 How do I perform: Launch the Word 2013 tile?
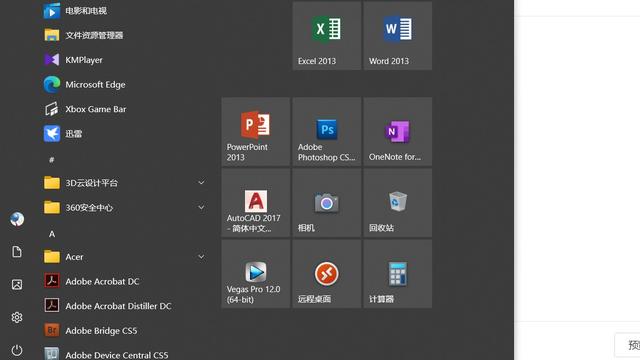(398, 36)
